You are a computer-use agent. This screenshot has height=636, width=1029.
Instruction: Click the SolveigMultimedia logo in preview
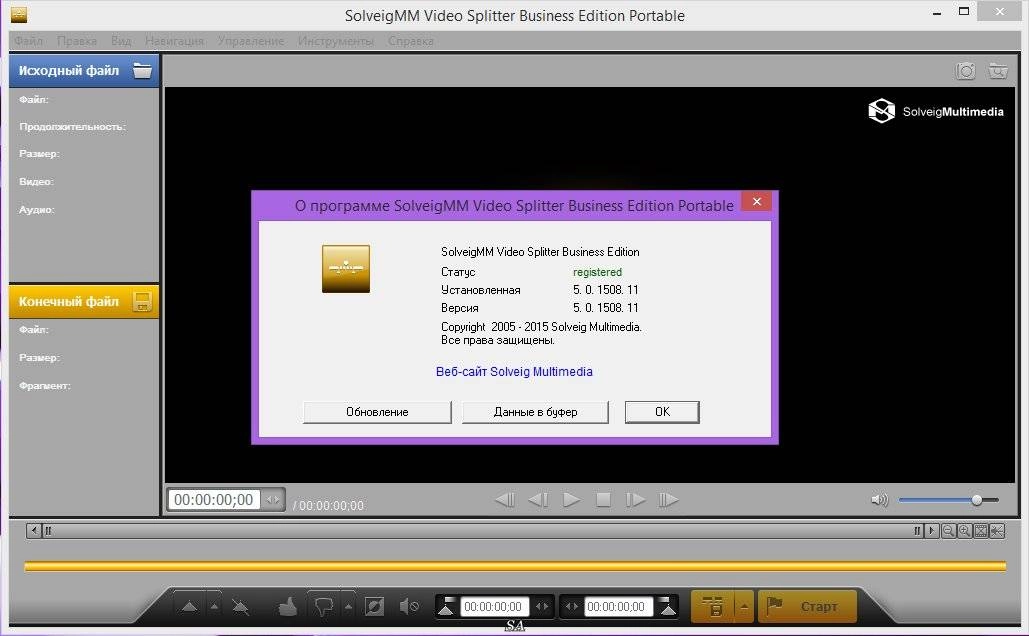pos(936,111)
